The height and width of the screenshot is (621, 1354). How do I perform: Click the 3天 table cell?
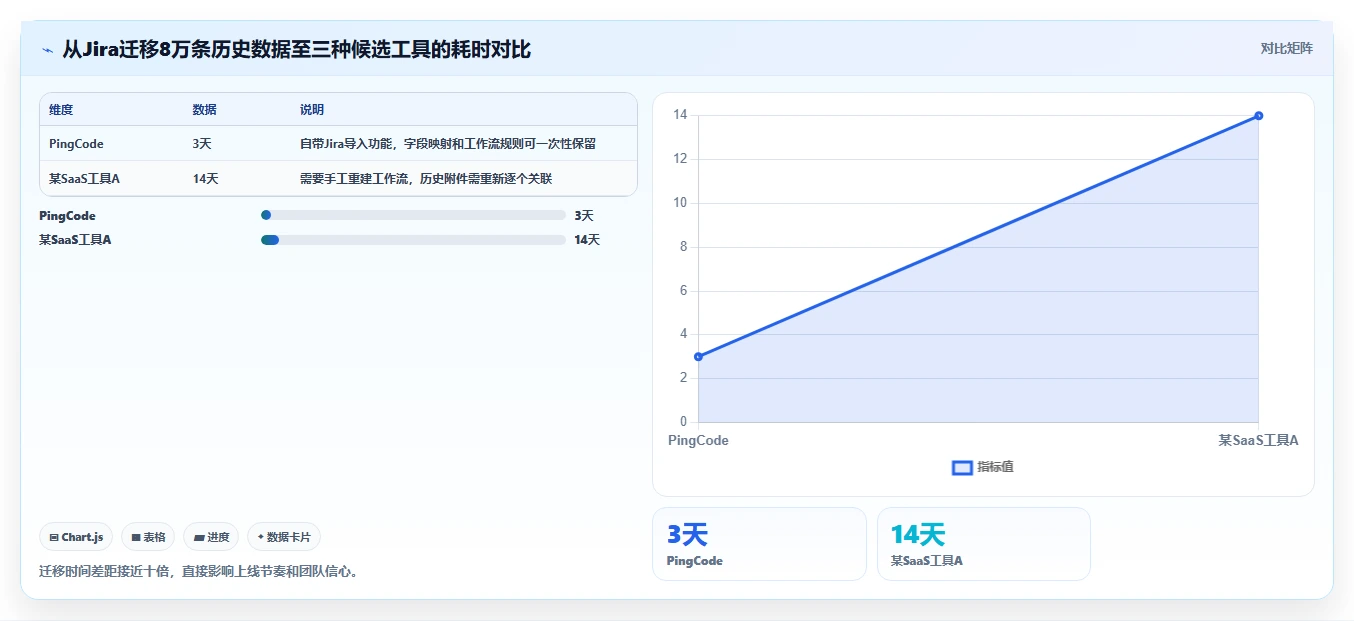(x=202, y=144)
